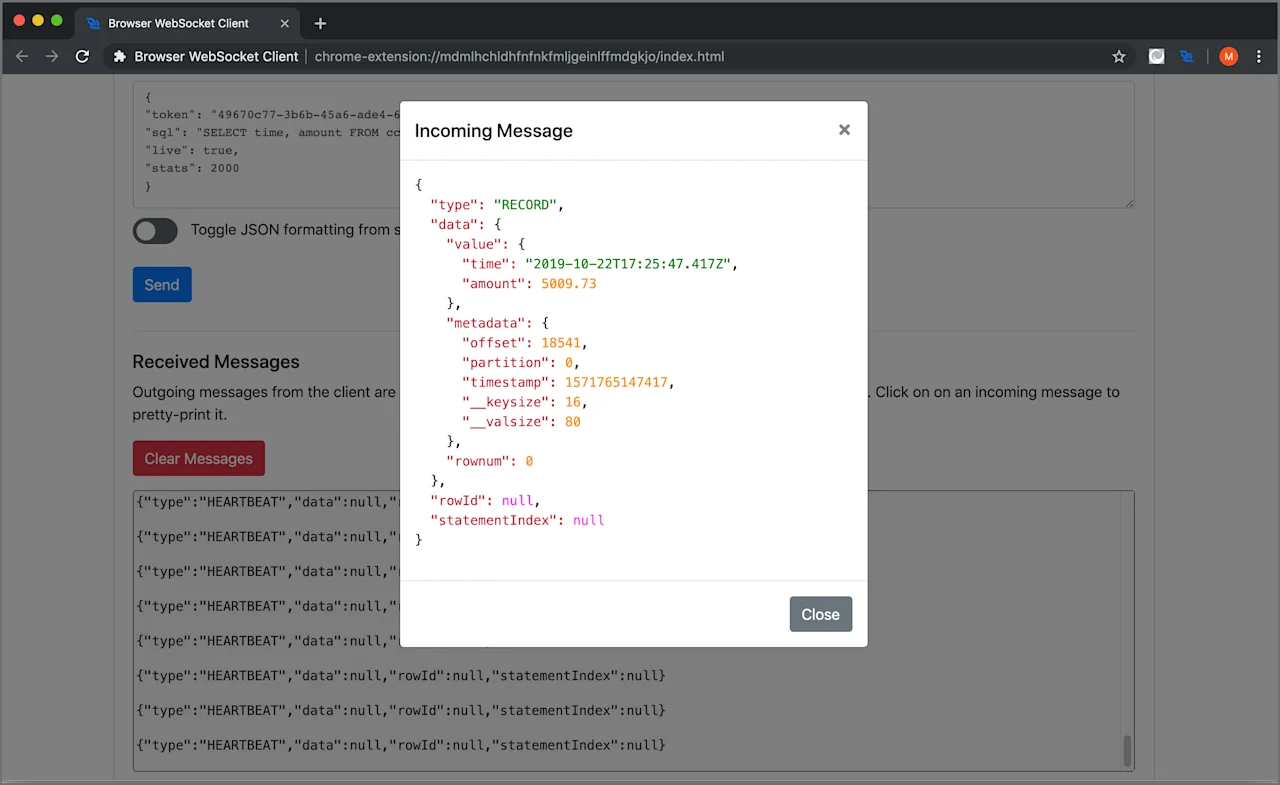Click the __keysize value 16

click(x=572, y=402)
